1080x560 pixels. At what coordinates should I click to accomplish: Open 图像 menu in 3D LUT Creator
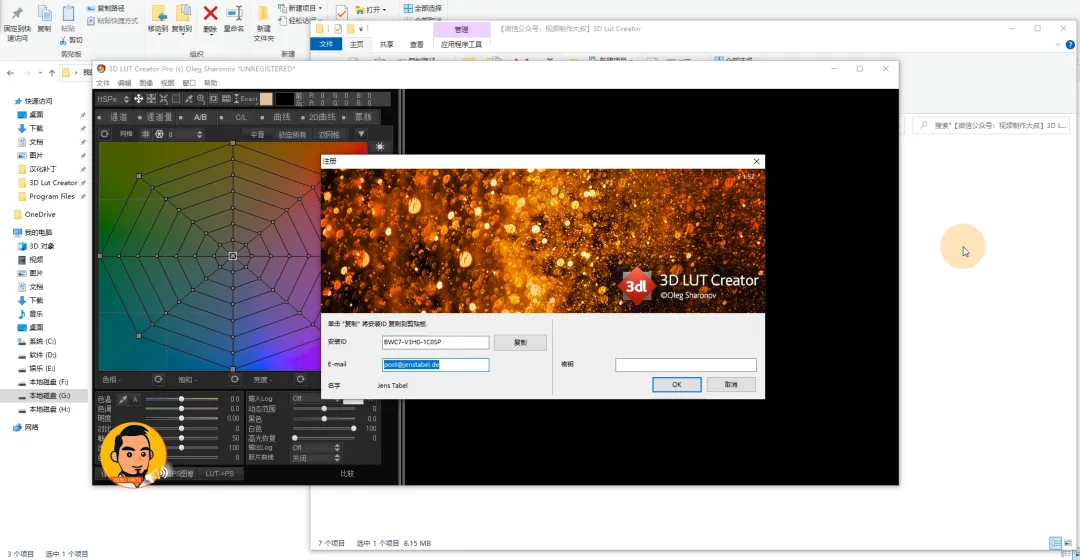coord(146,83)
